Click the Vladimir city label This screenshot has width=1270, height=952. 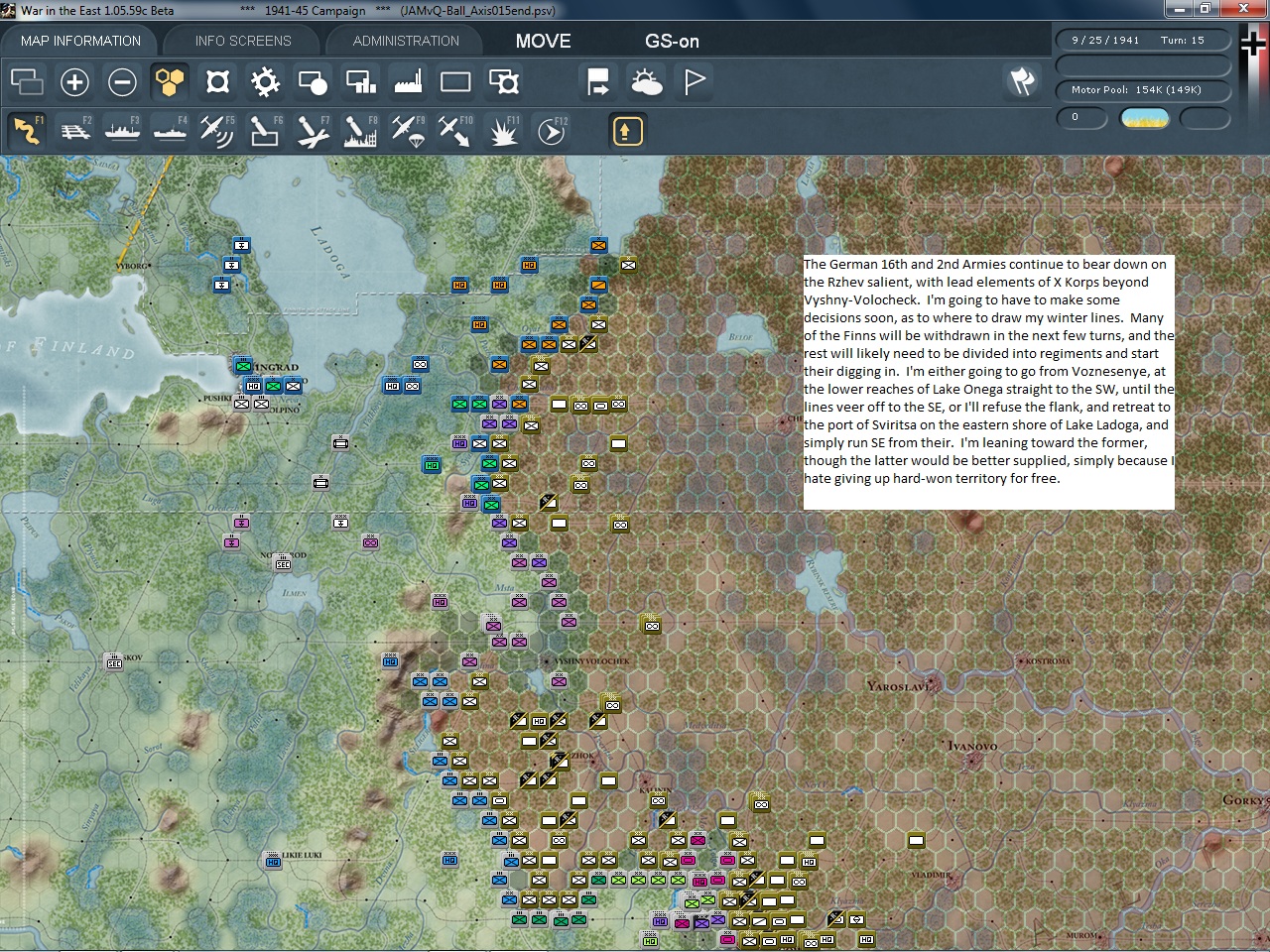(x=931, y=875)
